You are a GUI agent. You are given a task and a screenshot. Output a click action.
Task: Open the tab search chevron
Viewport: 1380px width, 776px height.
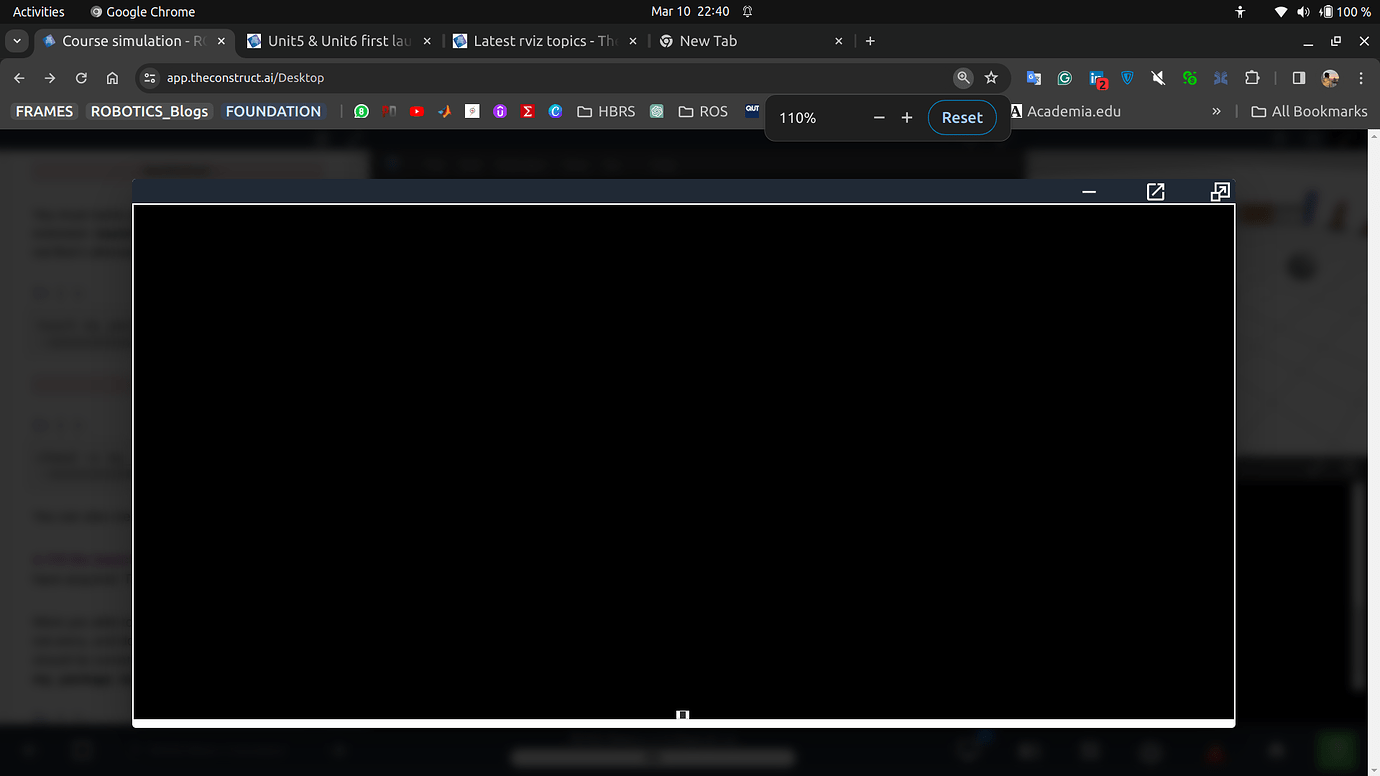(16, 41)
